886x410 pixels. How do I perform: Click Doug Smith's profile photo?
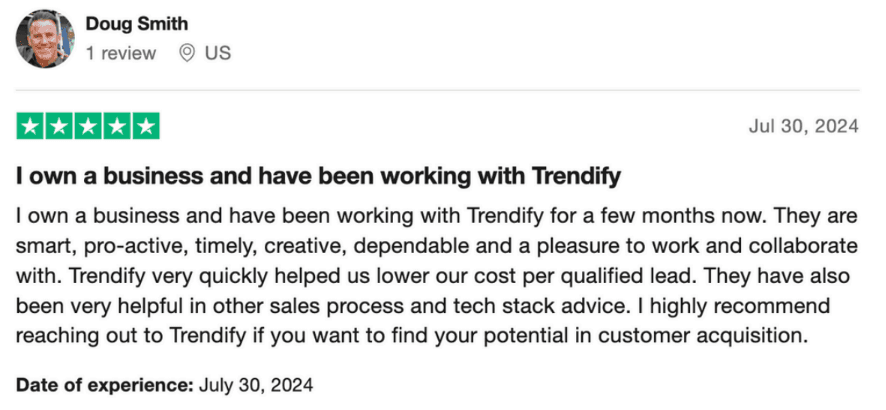pos(45,40)
